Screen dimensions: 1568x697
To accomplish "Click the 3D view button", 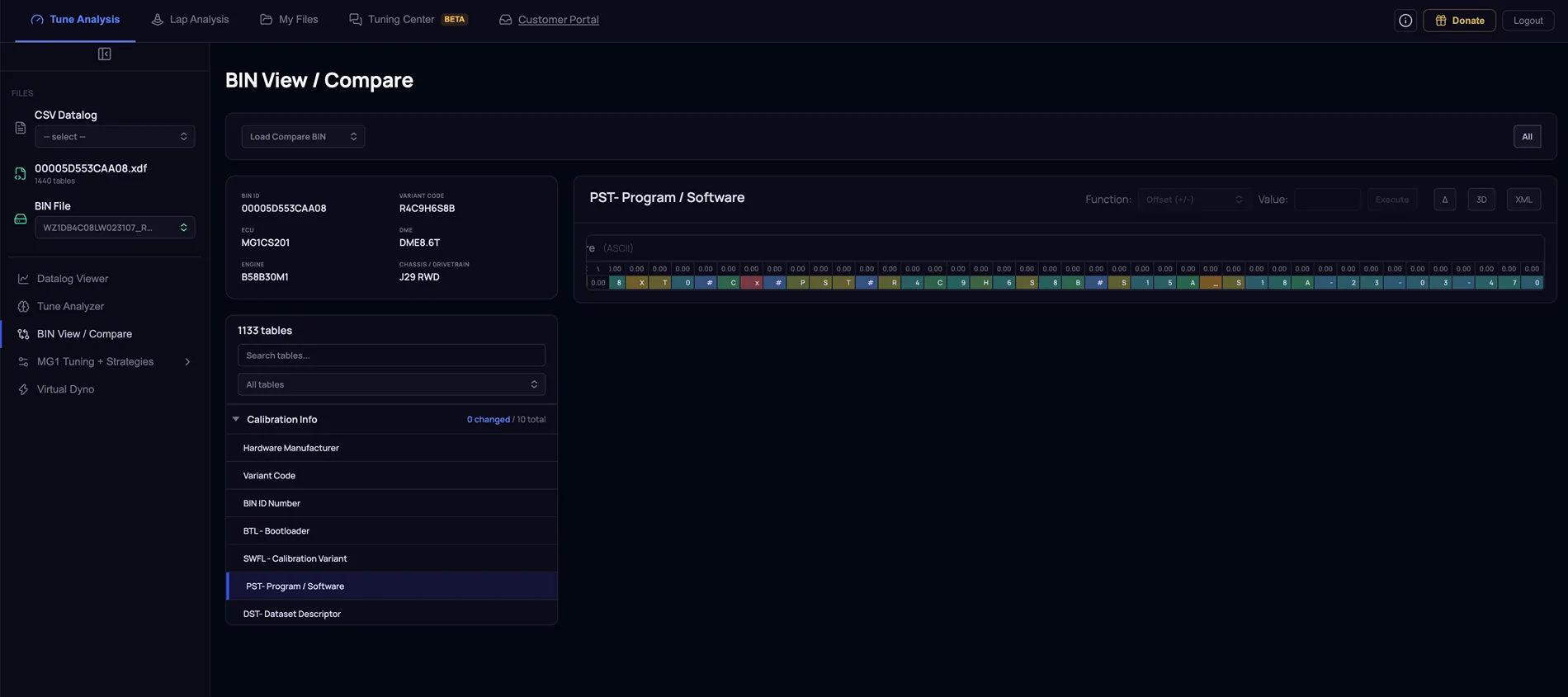I will click(x=1481, y=200).
